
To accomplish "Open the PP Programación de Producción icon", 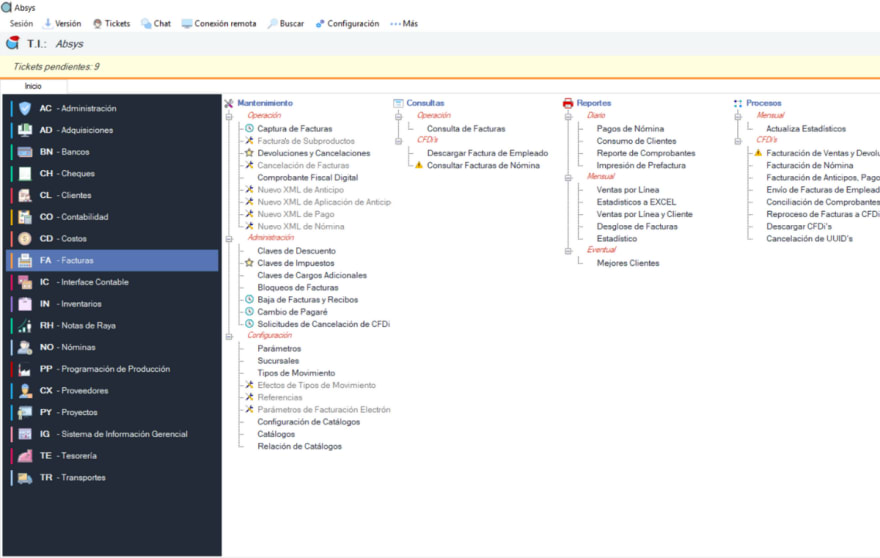I will 25,369.
